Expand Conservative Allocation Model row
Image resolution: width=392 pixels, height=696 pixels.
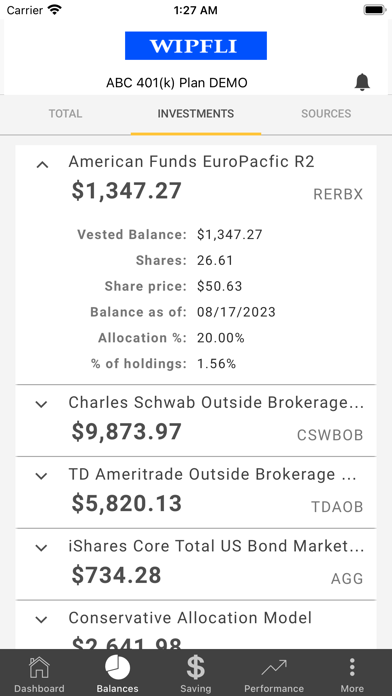tap(41, 620)
